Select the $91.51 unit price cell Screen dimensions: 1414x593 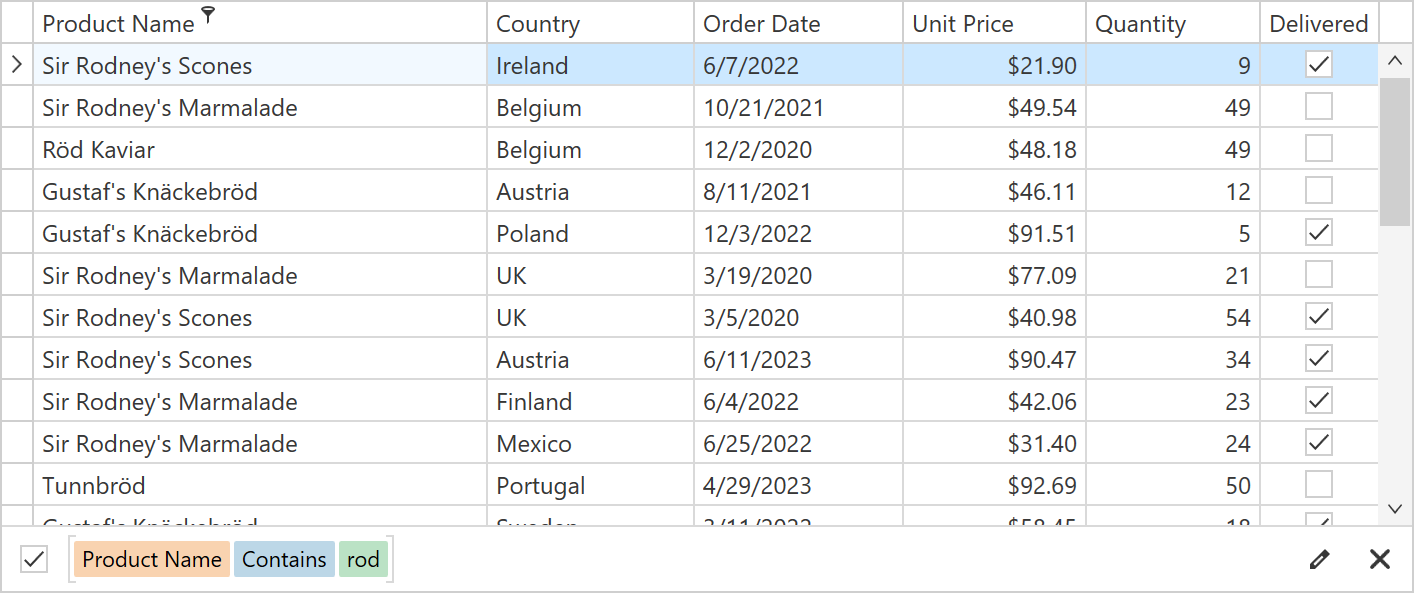[x=1042, y=234]
